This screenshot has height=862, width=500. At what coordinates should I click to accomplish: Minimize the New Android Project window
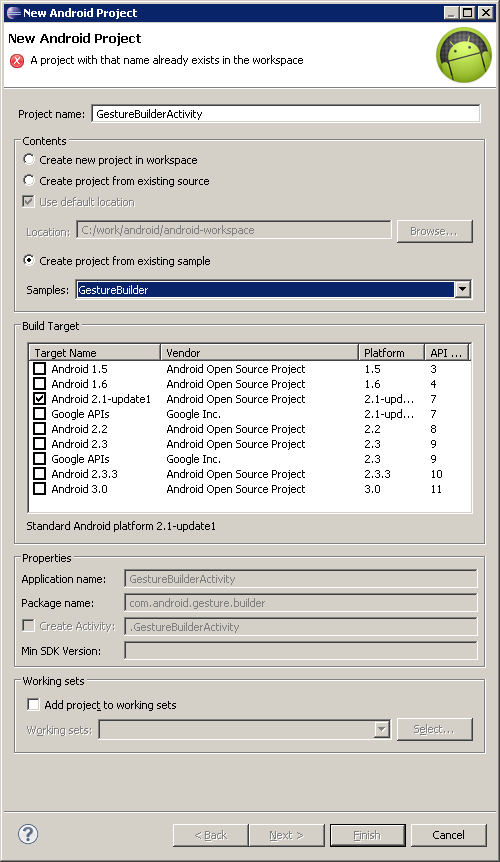click(451, 13)
